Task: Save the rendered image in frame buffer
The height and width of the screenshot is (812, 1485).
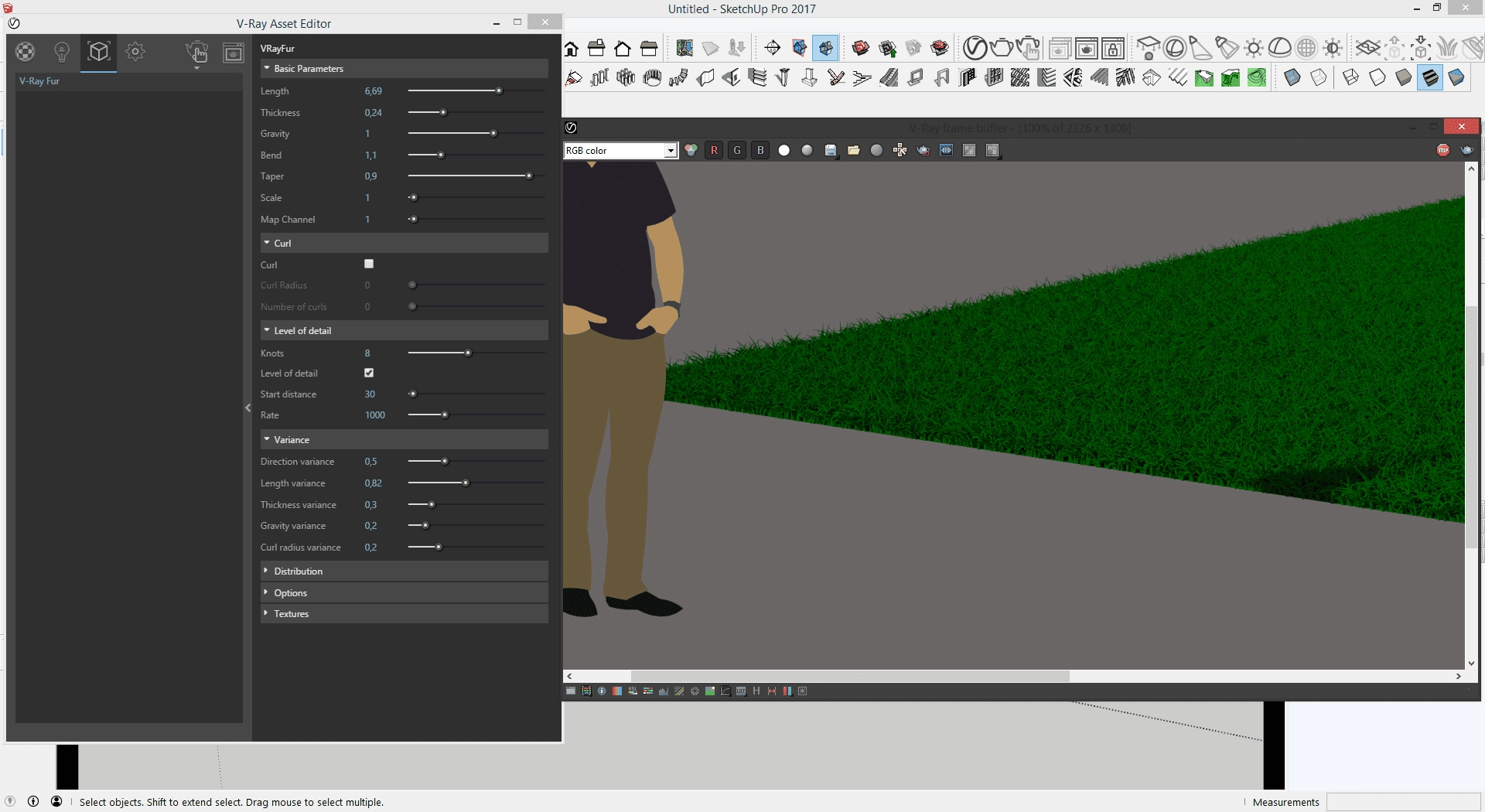Action: pos(830,150)
